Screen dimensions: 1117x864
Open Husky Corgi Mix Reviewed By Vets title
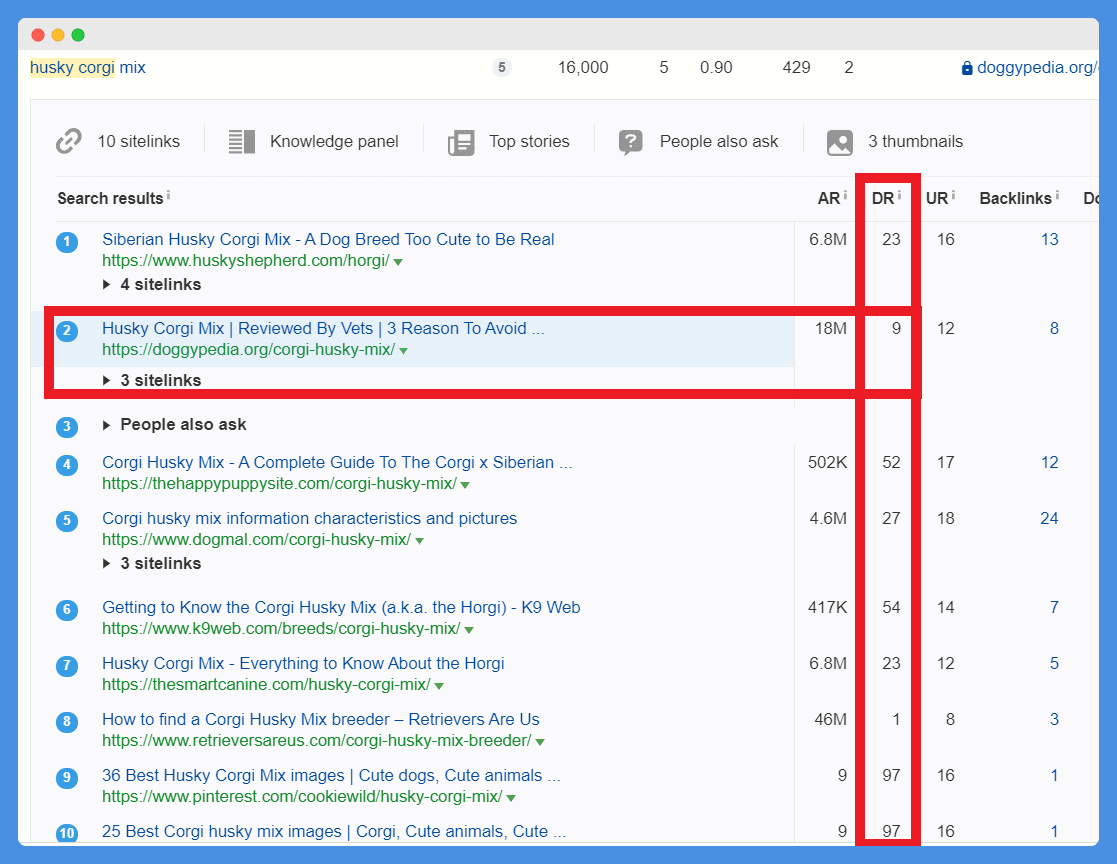click(323, 328)
